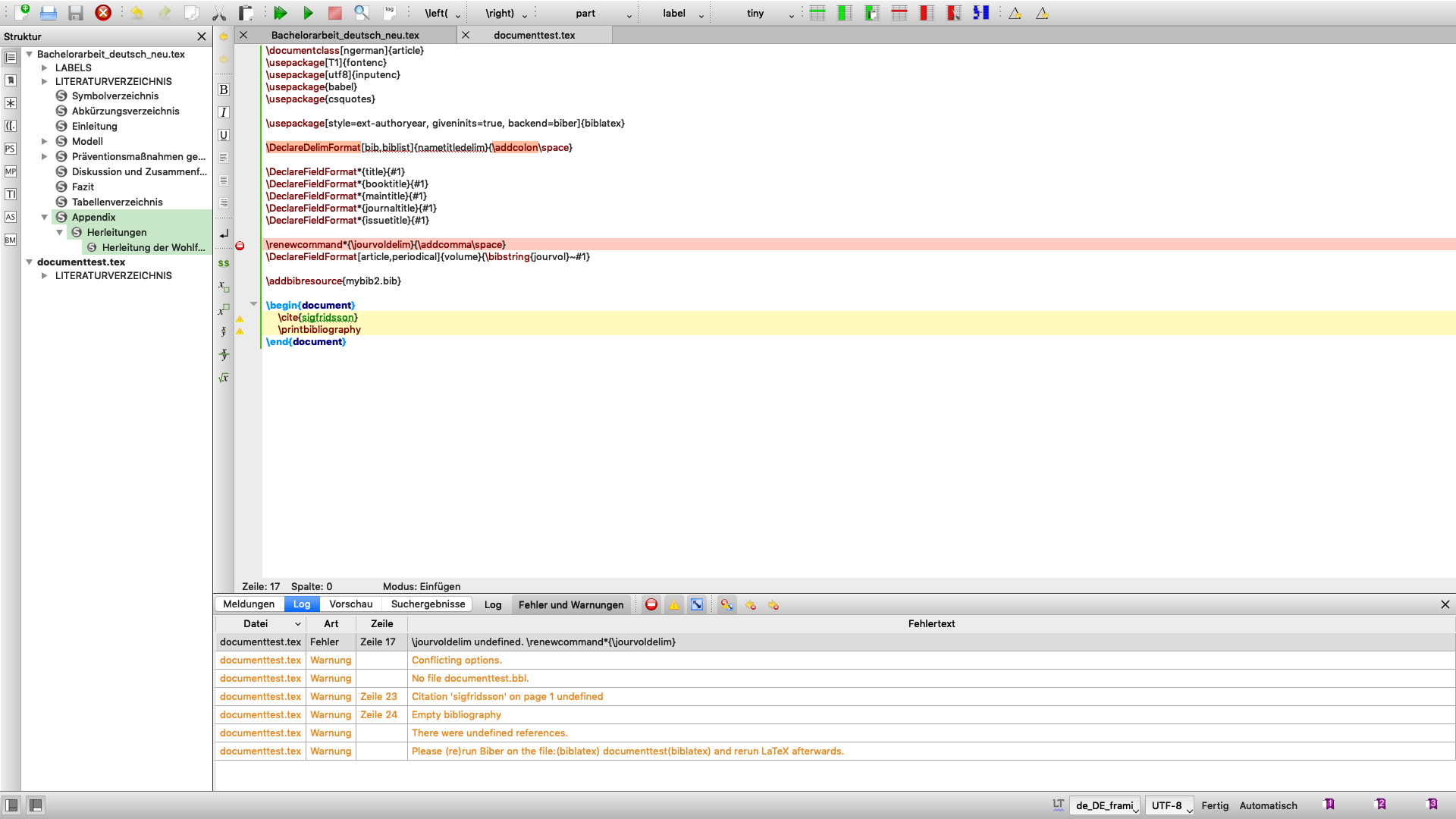Screen dimensions: 1456x819
Task: Open the jourvoldelim undefined error row
Action: pyautogui.click(x=835, y=642)
